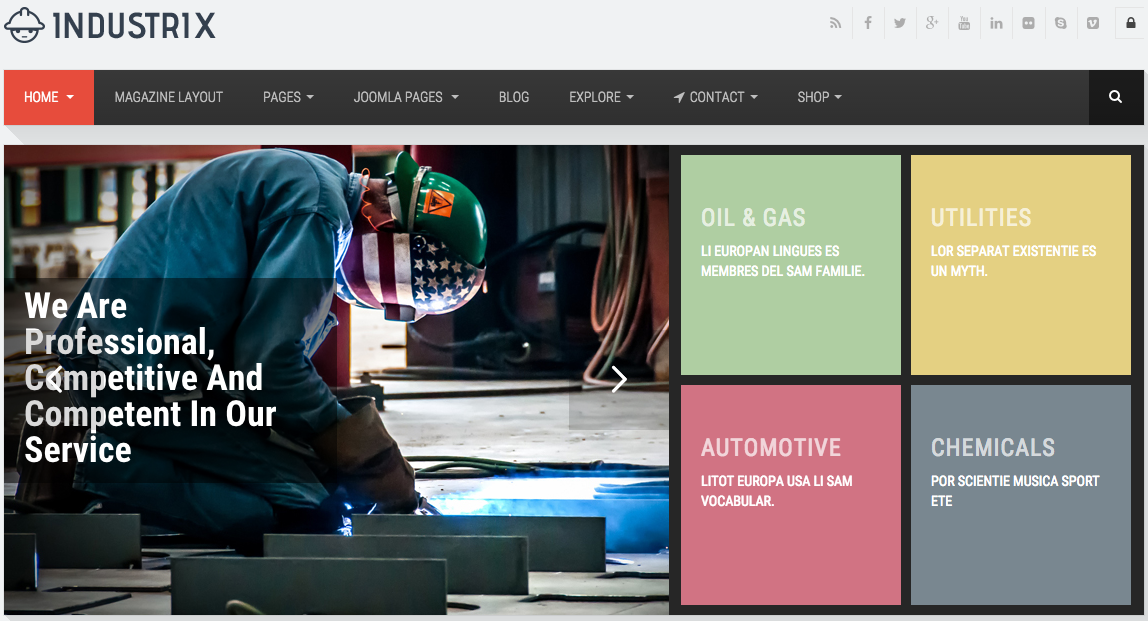1148x621 pixels.
Task: Open the Oil & Gas green tile
Action: [x=791, y=264]
